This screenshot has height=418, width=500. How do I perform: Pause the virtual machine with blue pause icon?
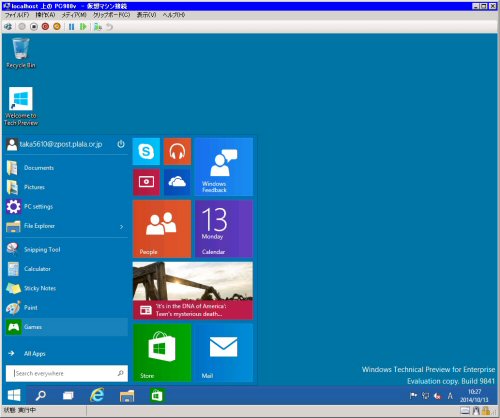click(71, 27)
